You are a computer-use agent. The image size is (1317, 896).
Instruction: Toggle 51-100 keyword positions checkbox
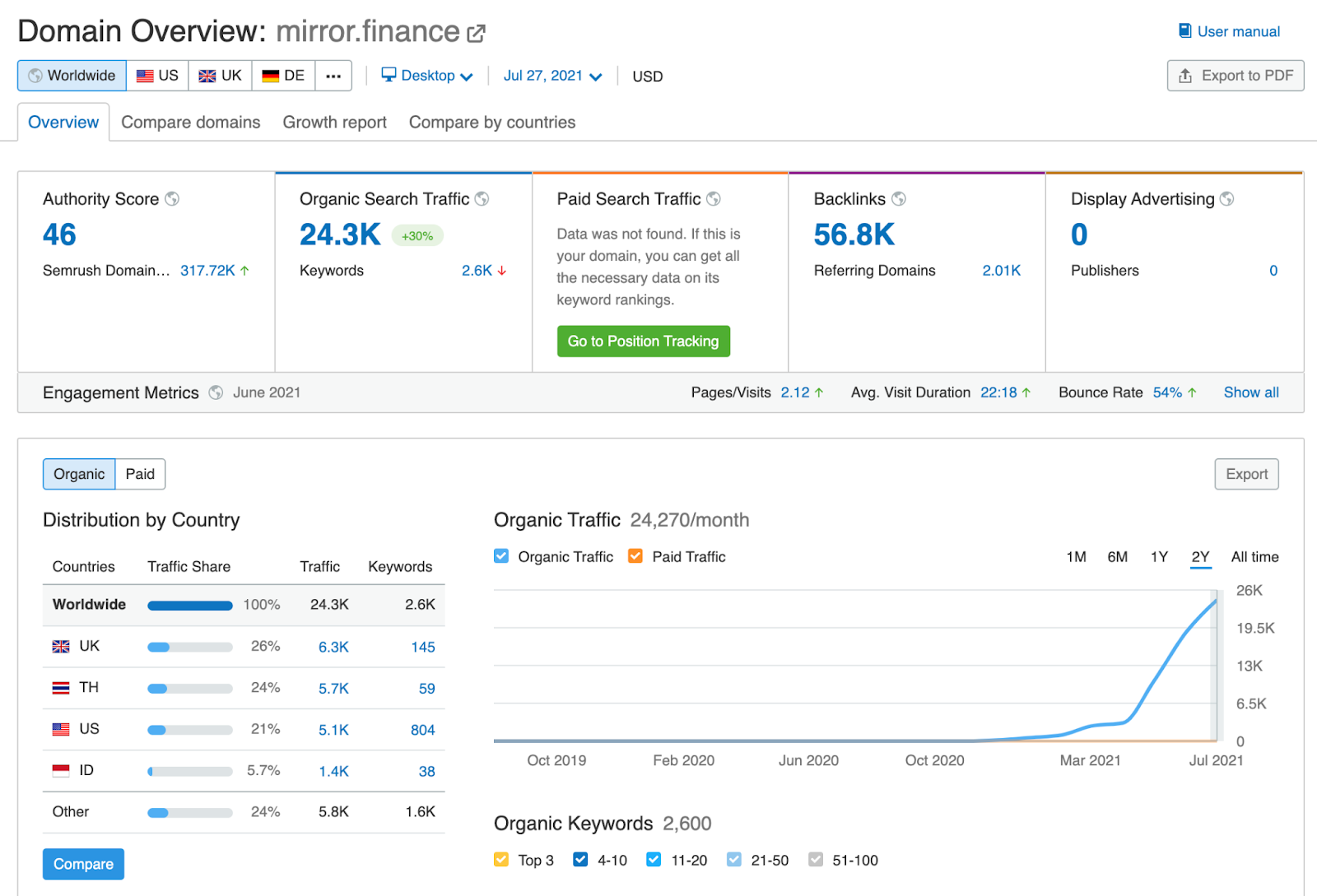816,860
